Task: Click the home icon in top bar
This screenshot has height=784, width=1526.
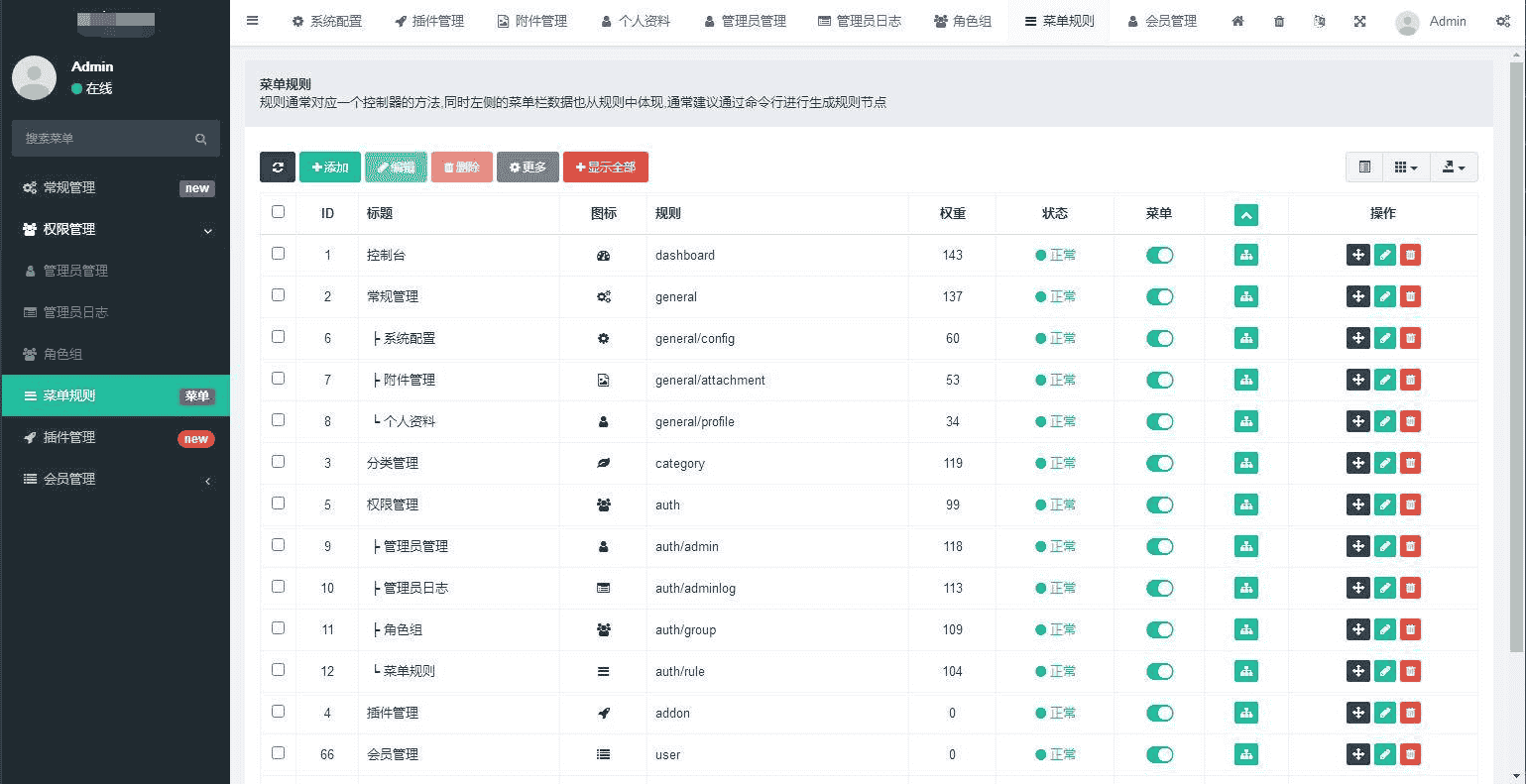Action: click(1237, 21)
